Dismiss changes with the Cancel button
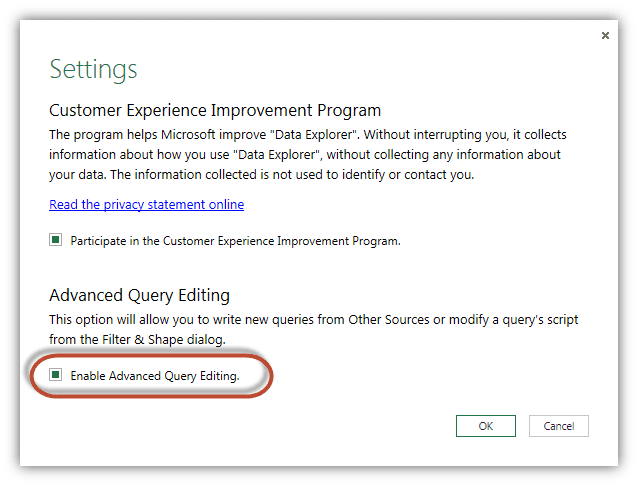 pyautogui.click(x=559, y=426)
